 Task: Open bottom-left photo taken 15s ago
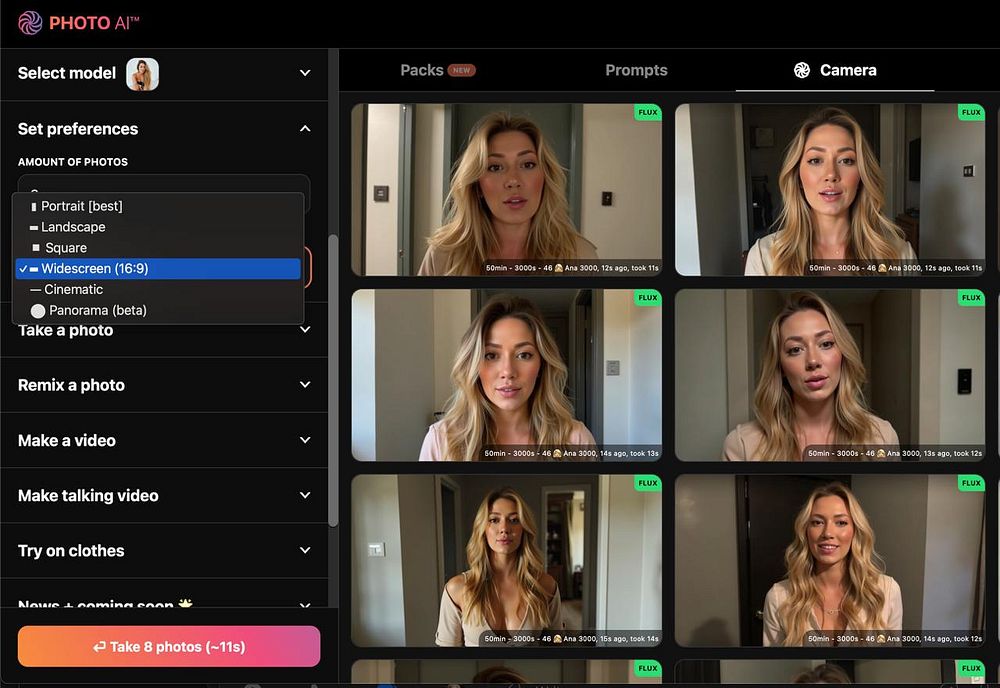(x=506, y=560)
